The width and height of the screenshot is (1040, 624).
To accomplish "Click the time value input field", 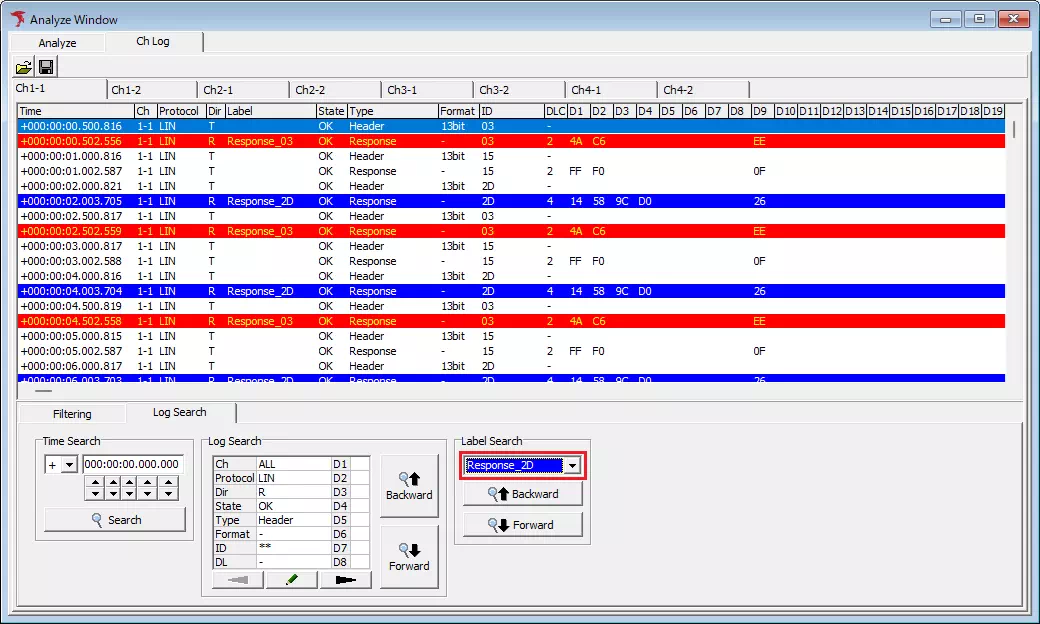I will point(132,464).
